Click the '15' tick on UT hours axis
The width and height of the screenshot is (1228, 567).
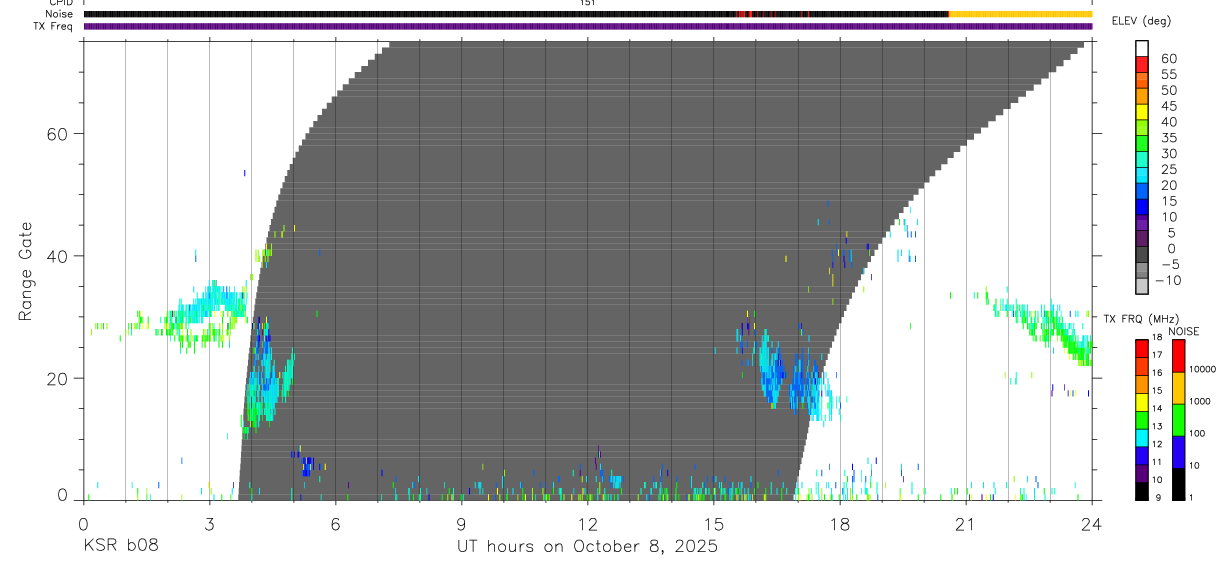coord(714,523)
